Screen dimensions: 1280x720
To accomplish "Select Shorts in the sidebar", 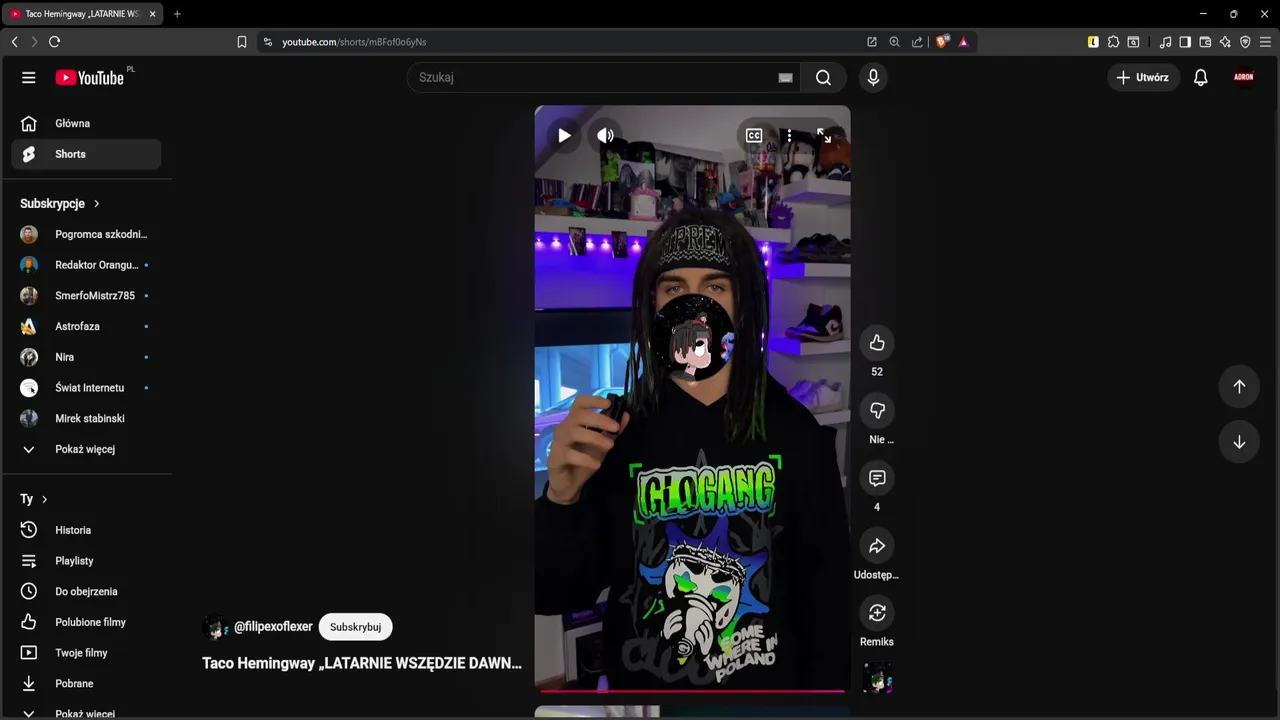I will [x=86, y=154].
